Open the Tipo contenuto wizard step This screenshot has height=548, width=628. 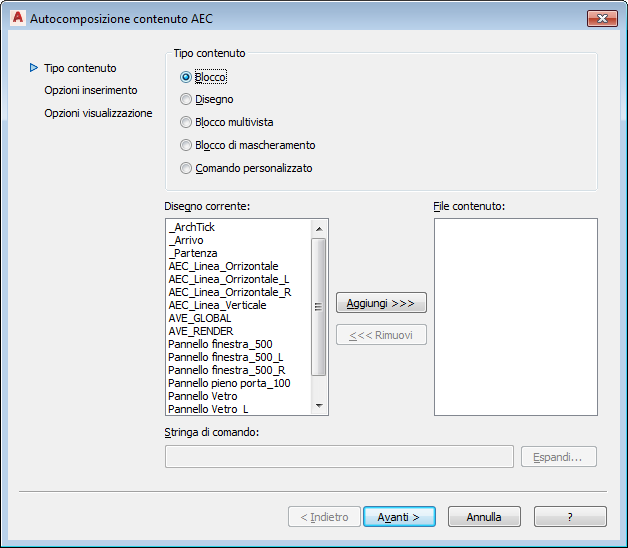coord(80,68)
